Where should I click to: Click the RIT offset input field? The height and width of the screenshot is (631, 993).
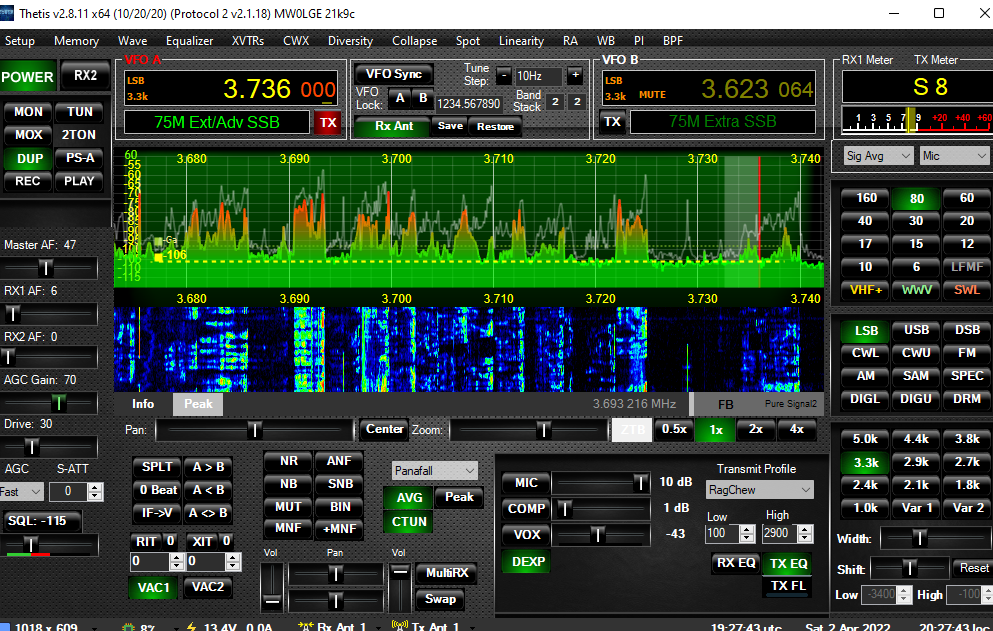[150, 562]
